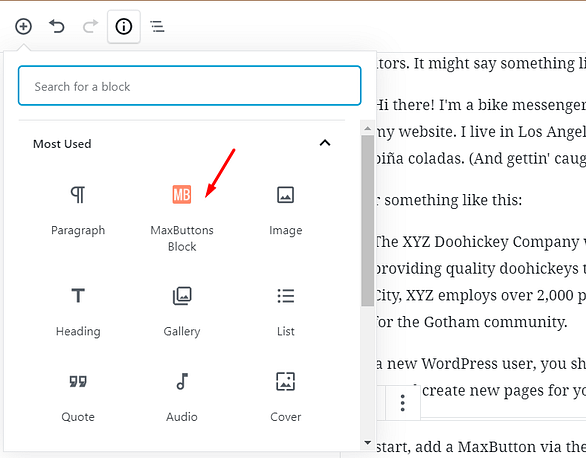Open the content structure info icon
Image resolution: width=586 pixels, height=458 pixels.
pos(124,27)
